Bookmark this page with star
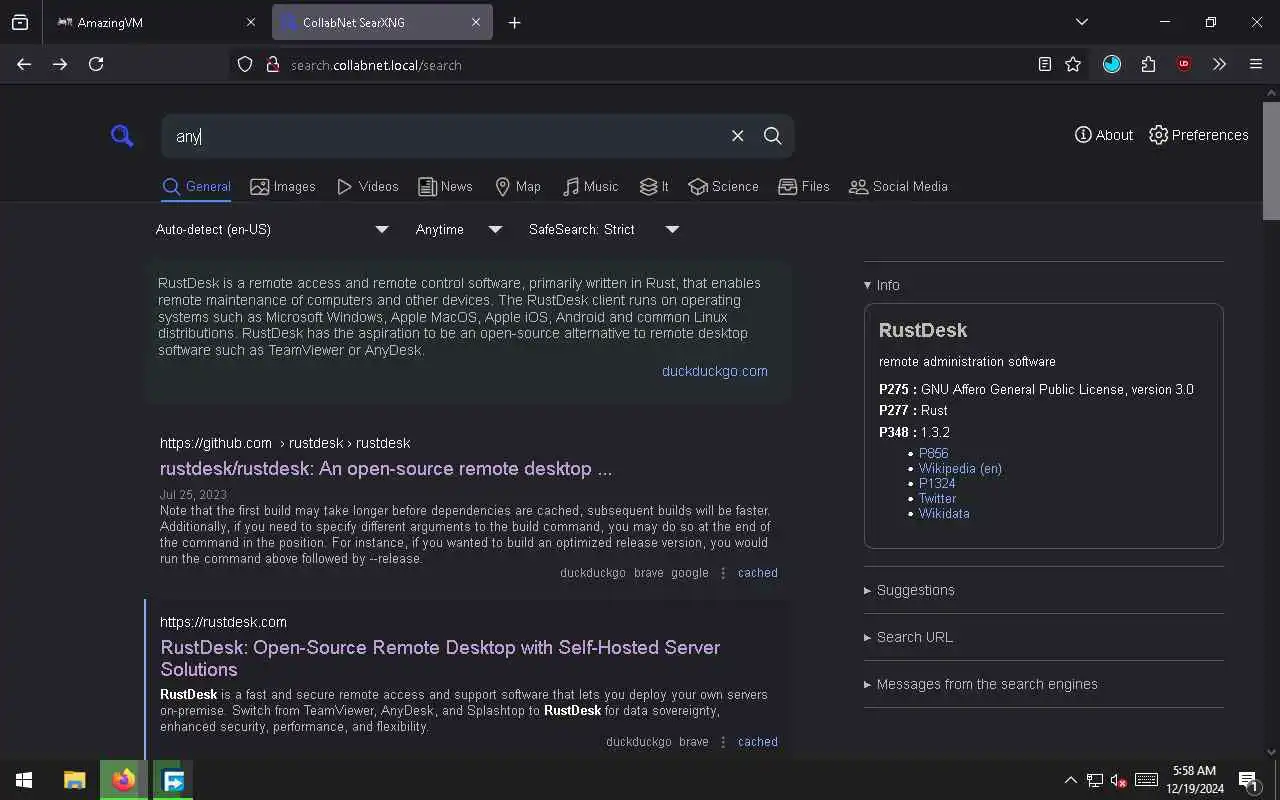Screen dimensions: 1280x800 (x=1073, y=64)
